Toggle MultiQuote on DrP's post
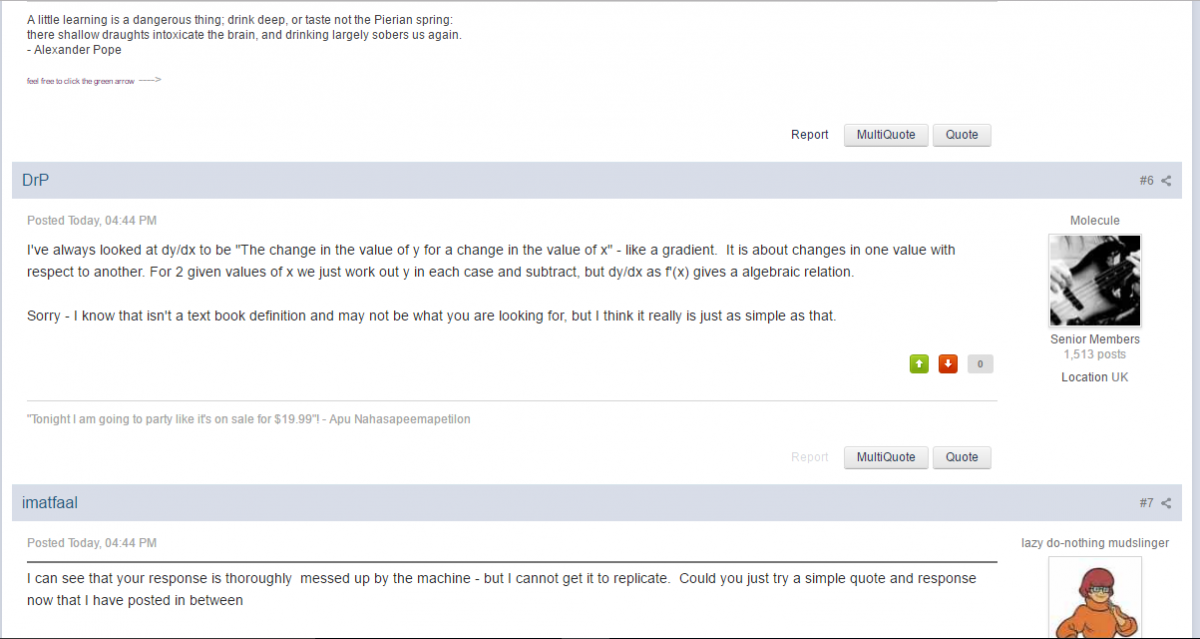 [x=886, y=457]
